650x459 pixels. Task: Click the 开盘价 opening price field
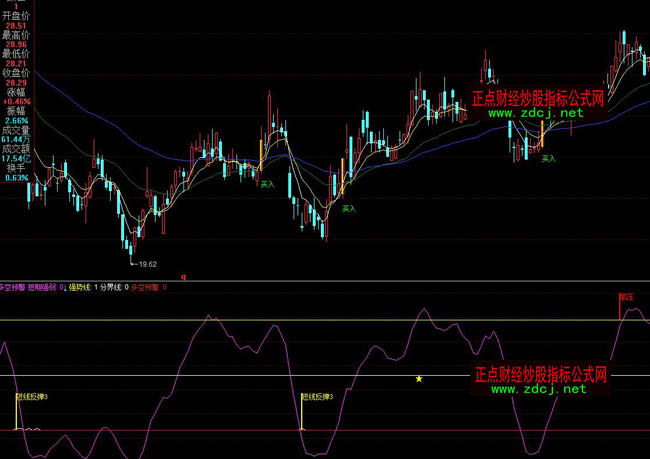pyautogui.click(x=16, y=17)
